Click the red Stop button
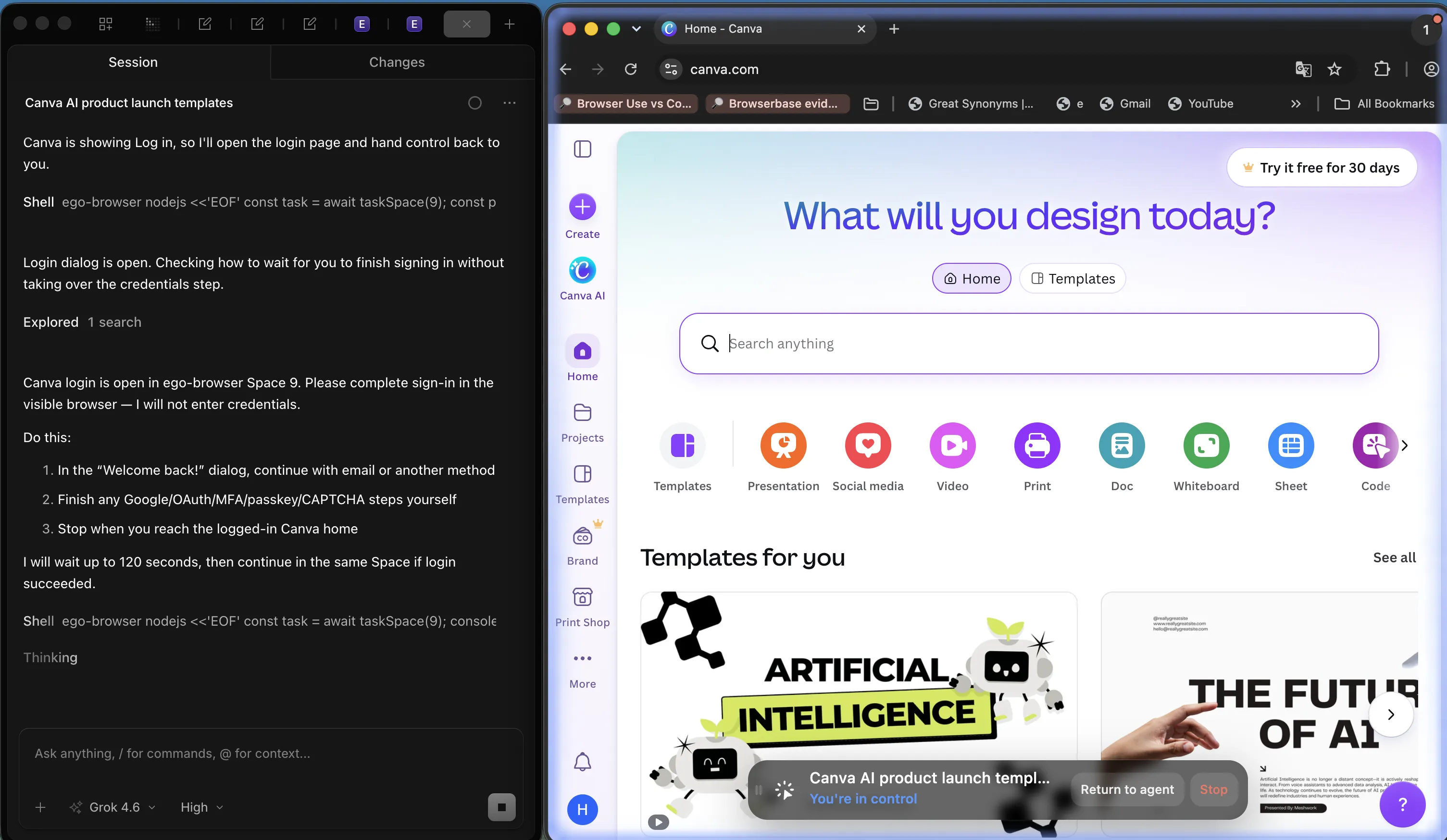The height and width of the screenshot is (840, 1447). point(1213,790)
